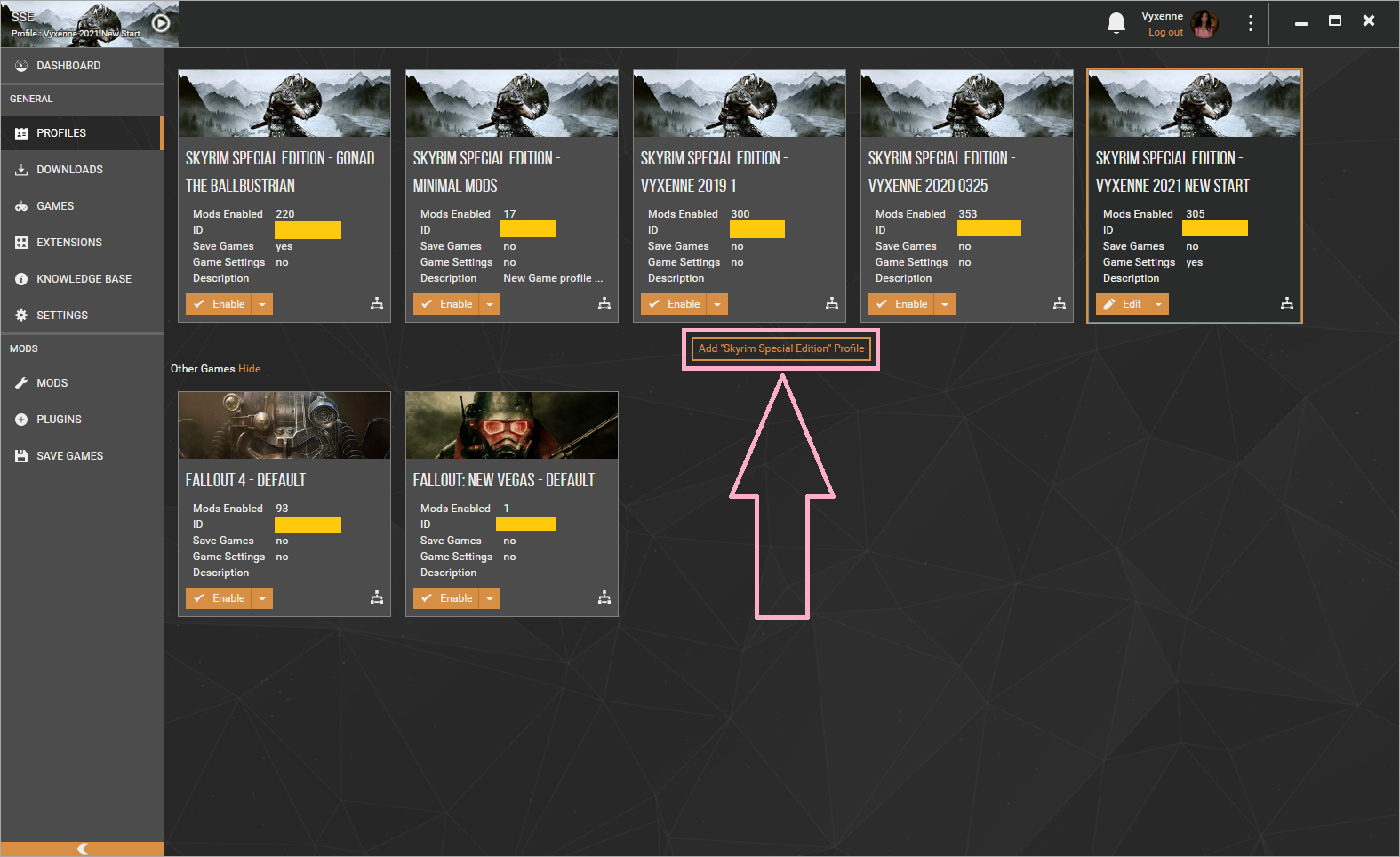
Task: Click the Settings gear icon in the sidebar
Action: [x=21, y=316]
